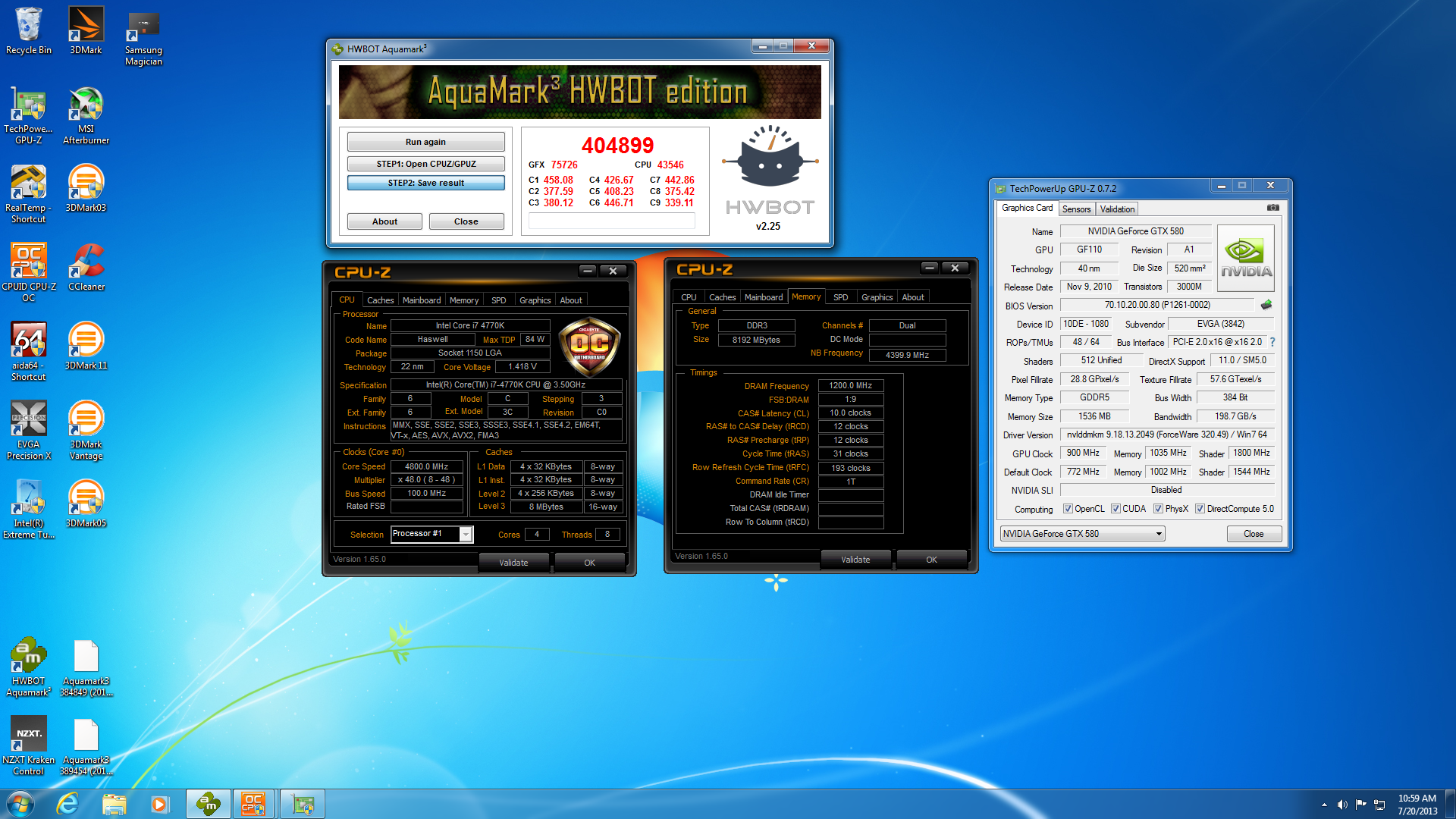Click the taskbar clock showing 10:59 AM

pos(1417,805)
